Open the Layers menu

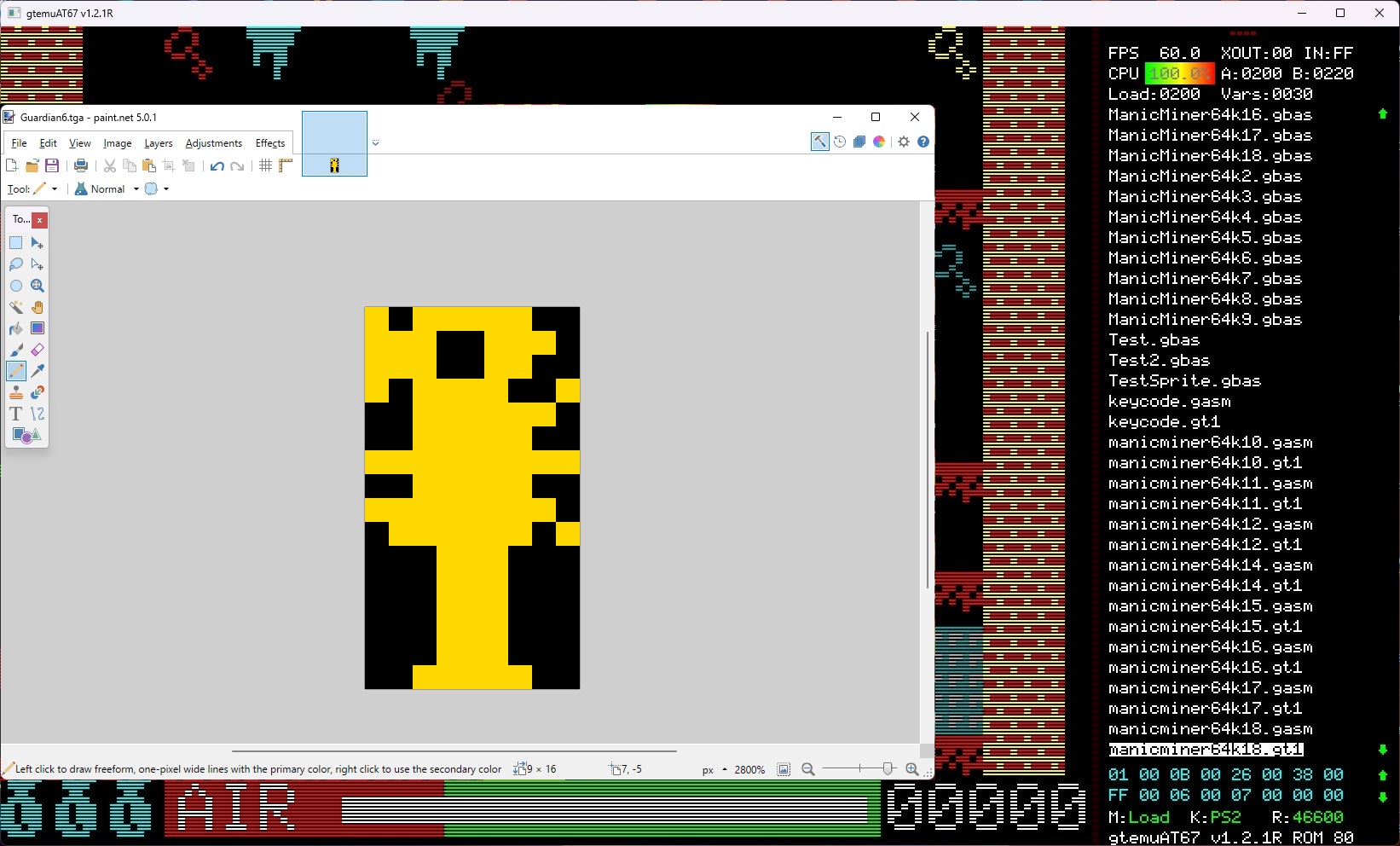(159, 143)
